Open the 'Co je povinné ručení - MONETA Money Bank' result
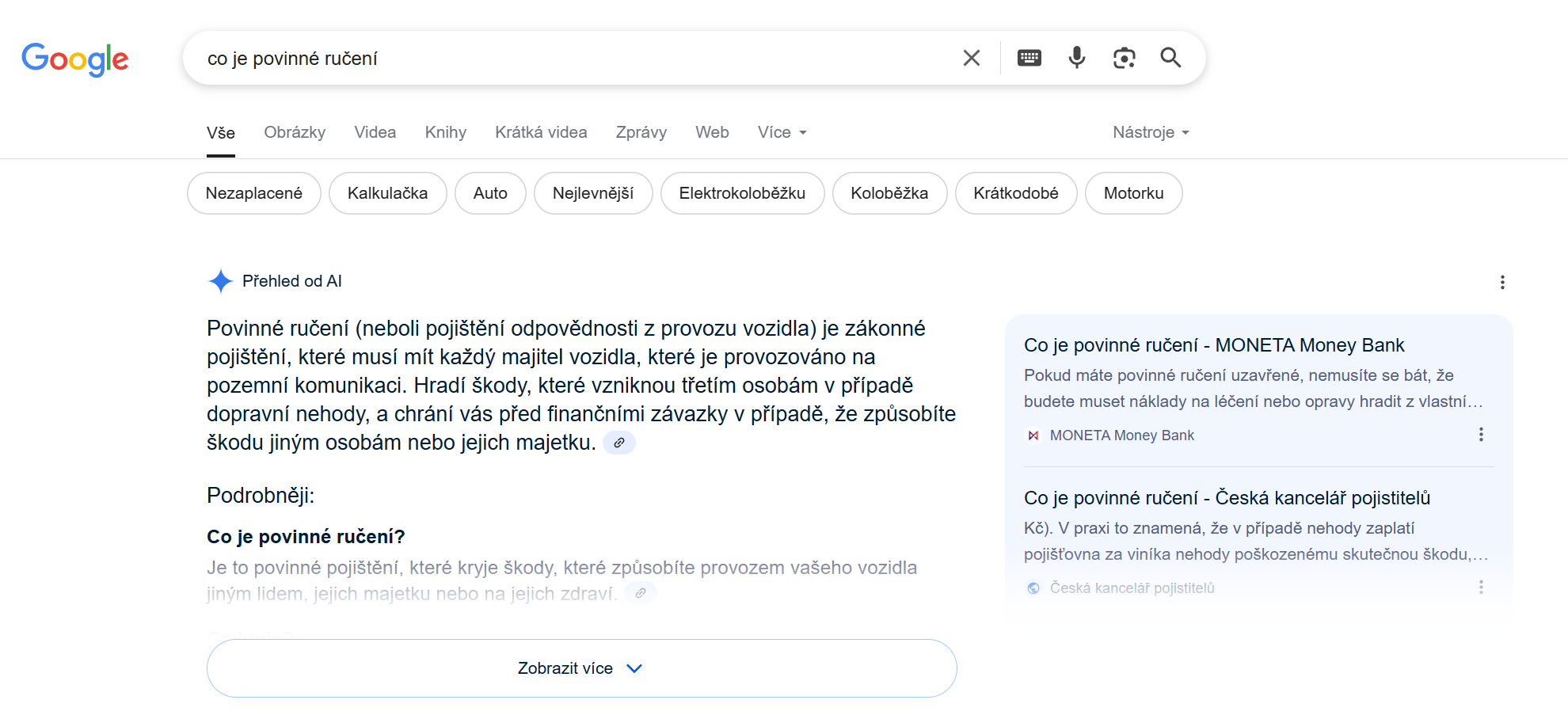Screen dimensions: 1568x715 click(x=1214, y=344)
